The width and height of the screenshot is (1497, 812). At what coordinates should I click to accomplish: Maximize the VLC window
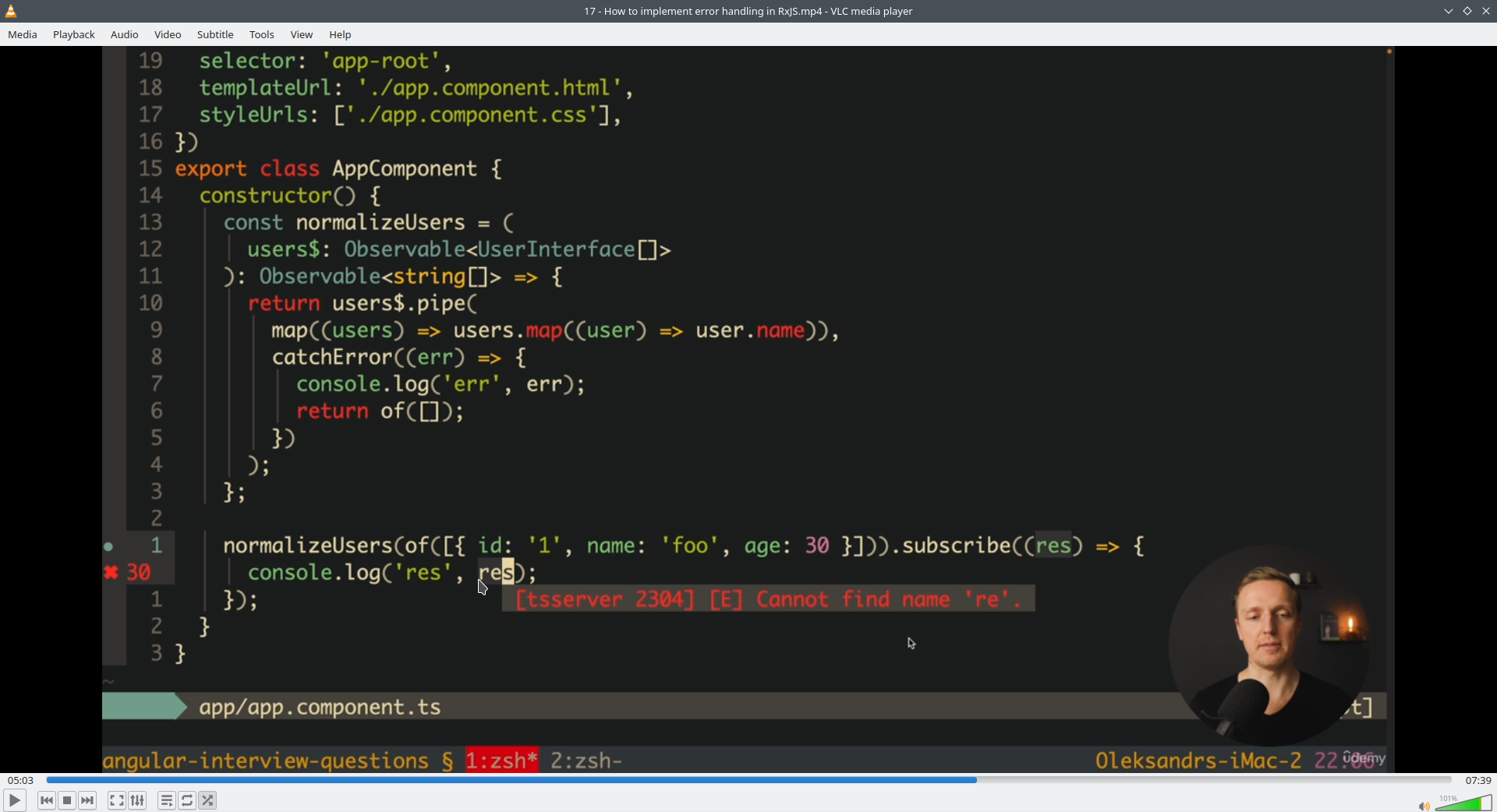tap(1467, 11)
